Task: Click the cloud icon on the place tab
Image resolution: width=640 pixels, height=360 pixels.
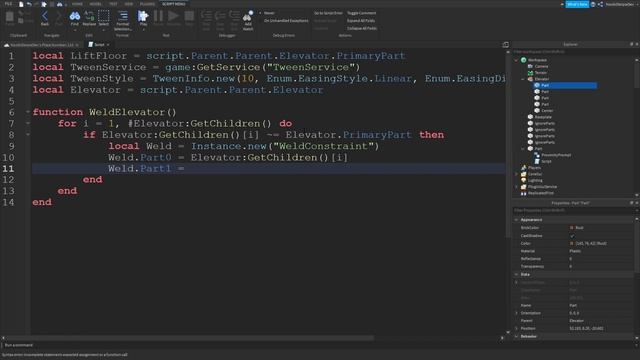Action: click(x=7, y=45)
